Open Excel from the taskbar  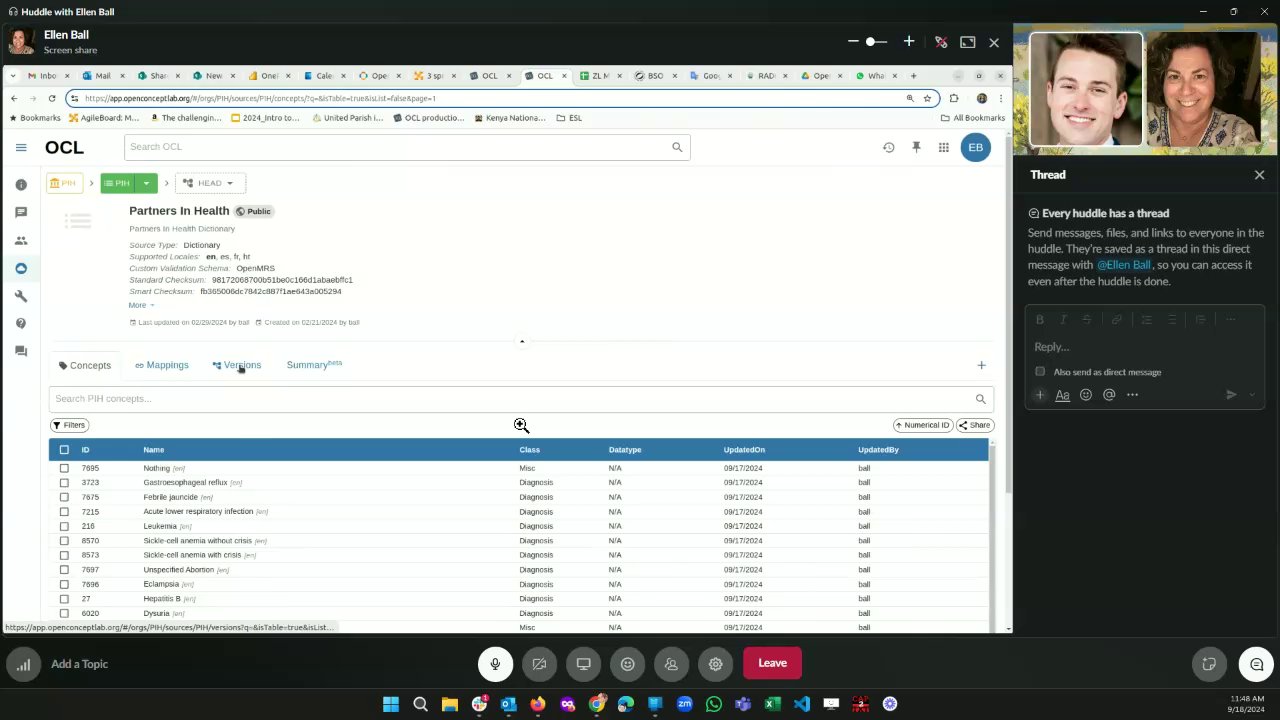[772, 704]
